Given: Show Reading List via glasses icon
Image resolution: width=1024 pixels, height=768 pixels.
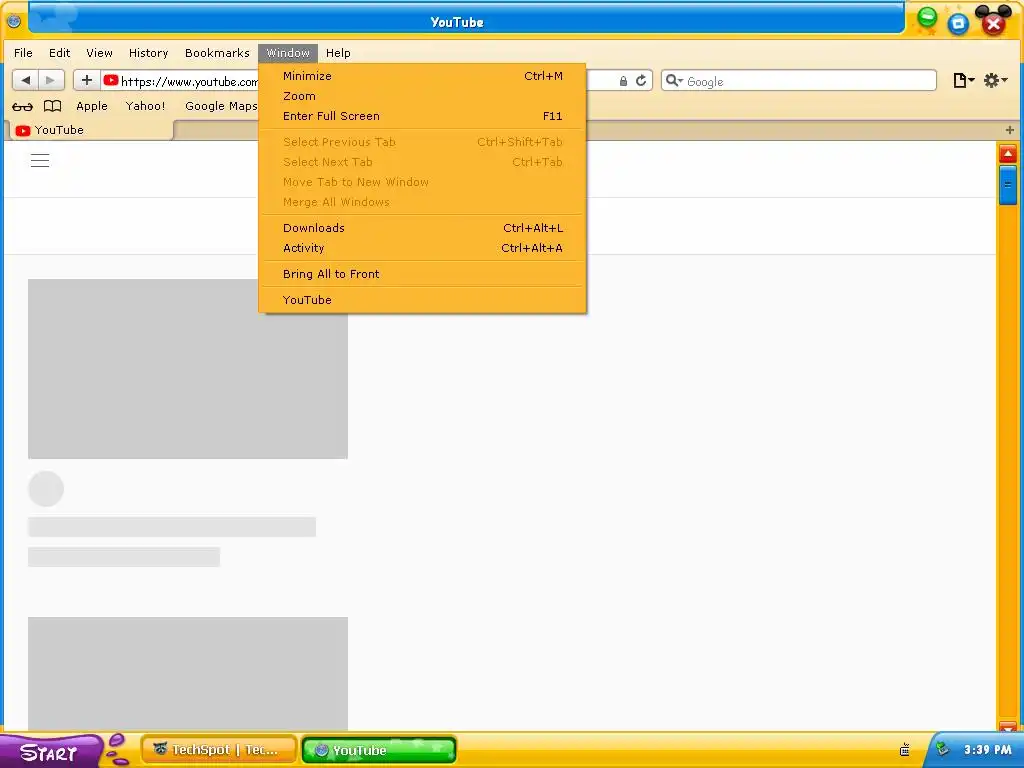Looking at the screenshot, I should [22, 106].
